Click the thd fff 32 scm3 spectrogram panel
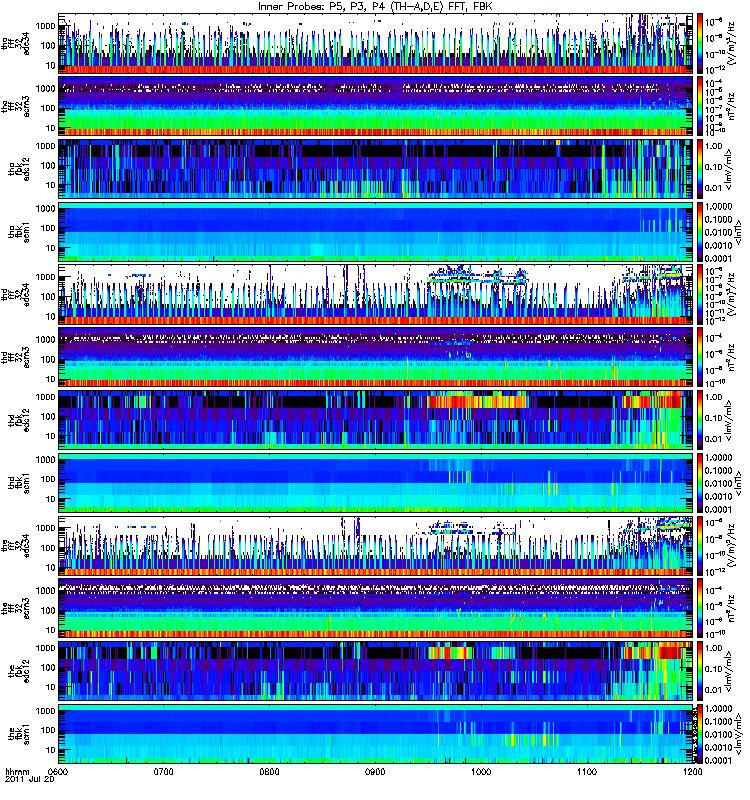Screen dimensions: 750x800 click(376, 357)
